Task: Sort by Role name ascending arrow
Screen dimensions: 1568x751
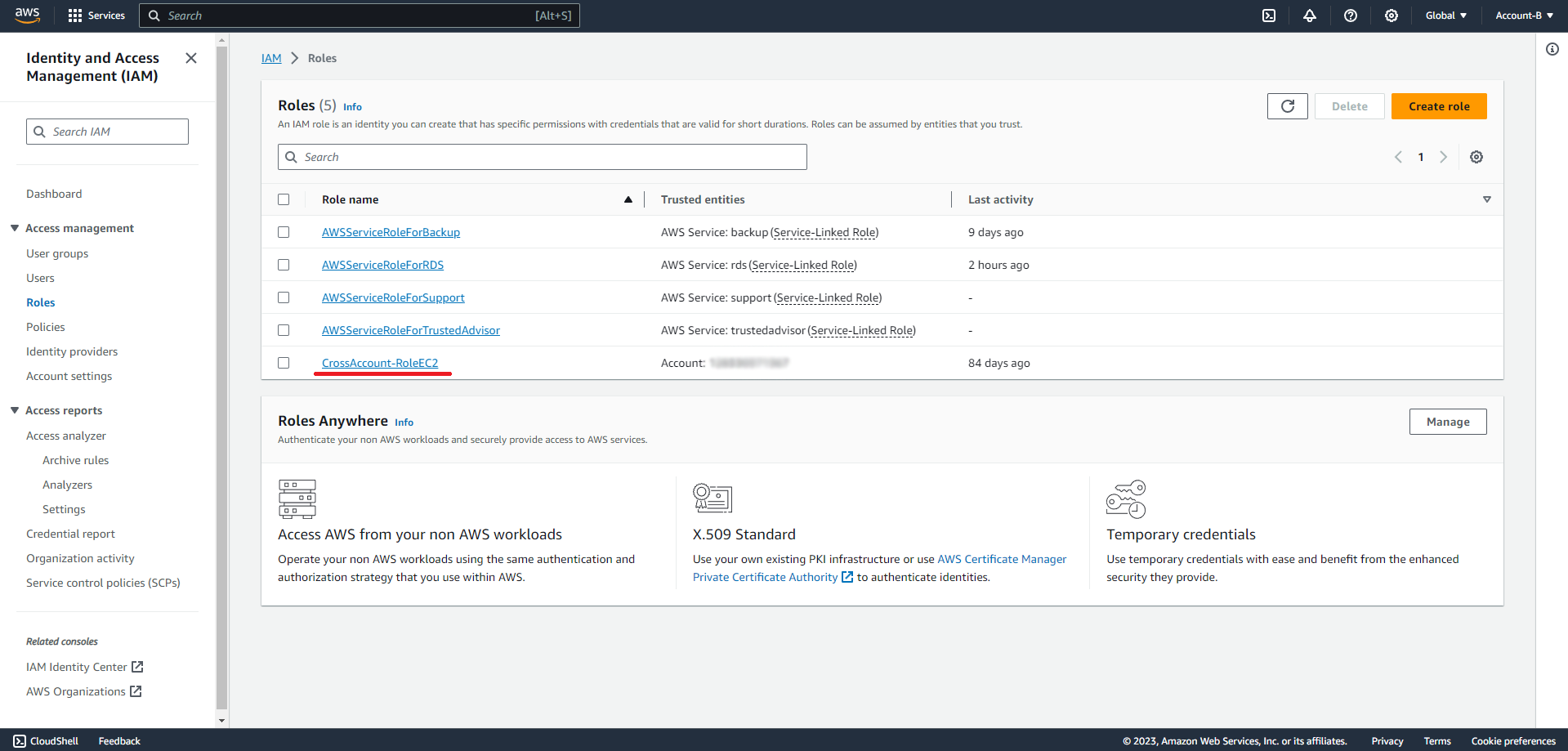Action: pos(628,199)
